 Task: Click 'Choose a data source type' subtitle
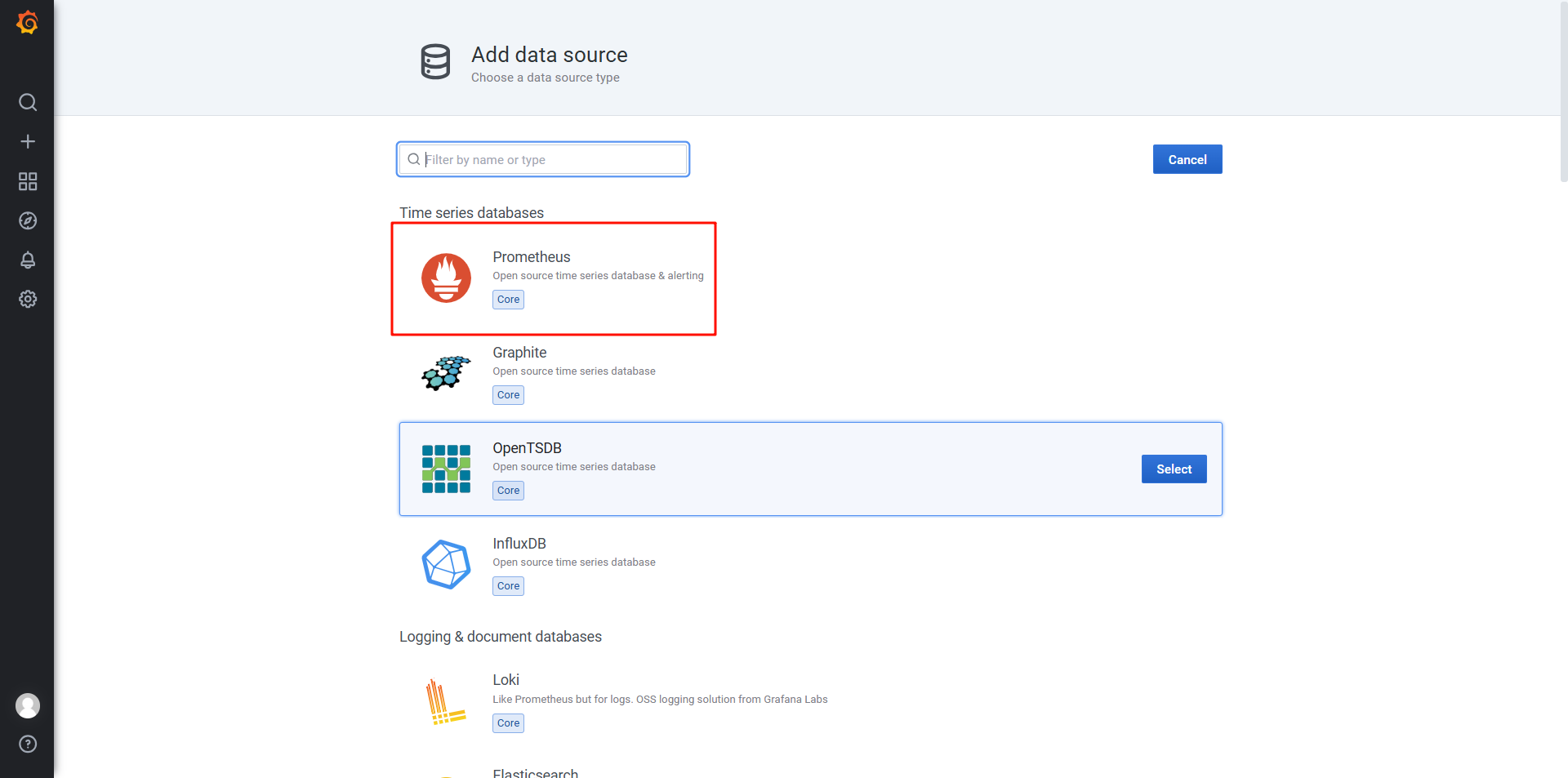coord(546,78)
